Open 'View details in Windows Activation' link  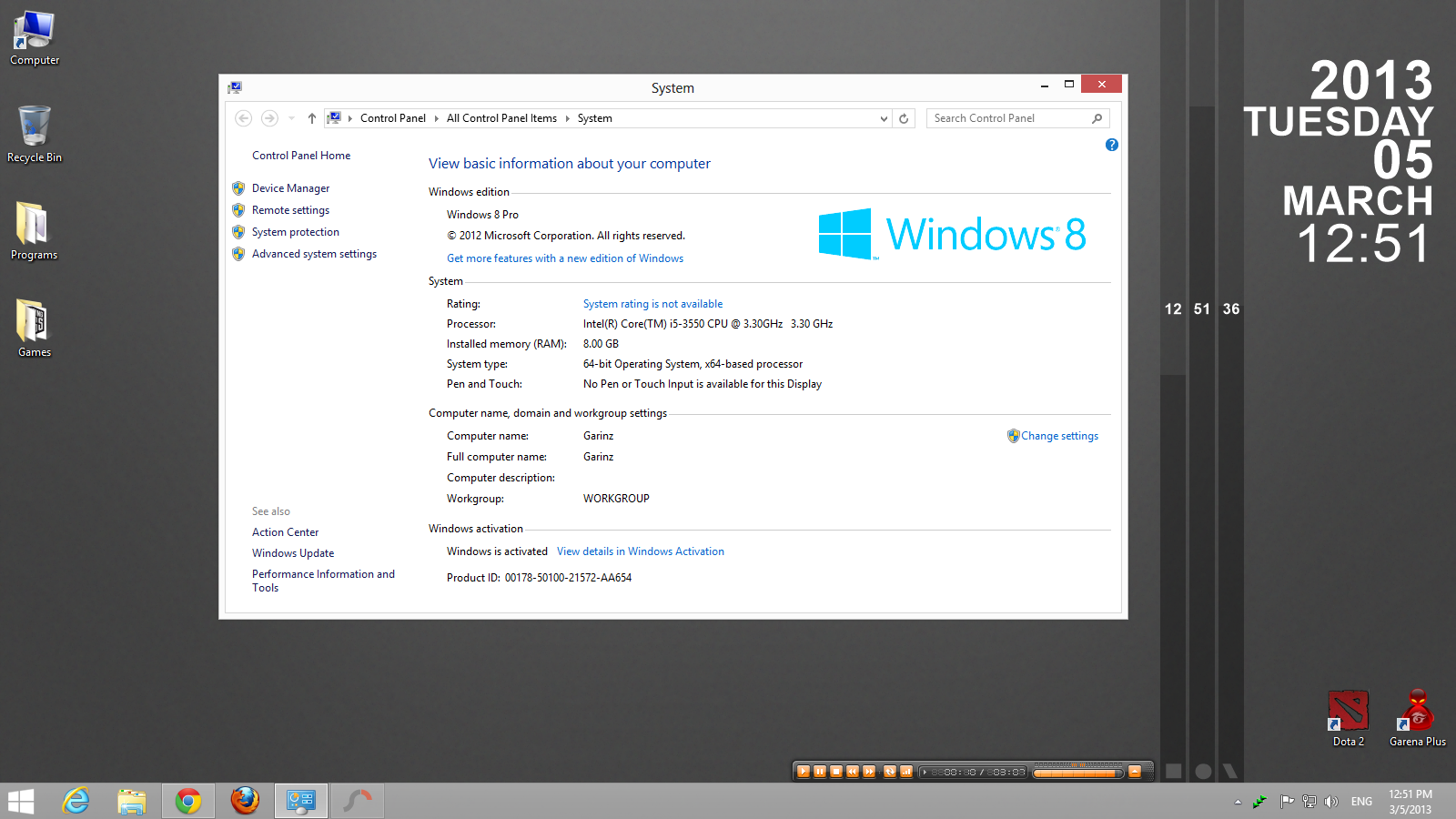[641, 551]
